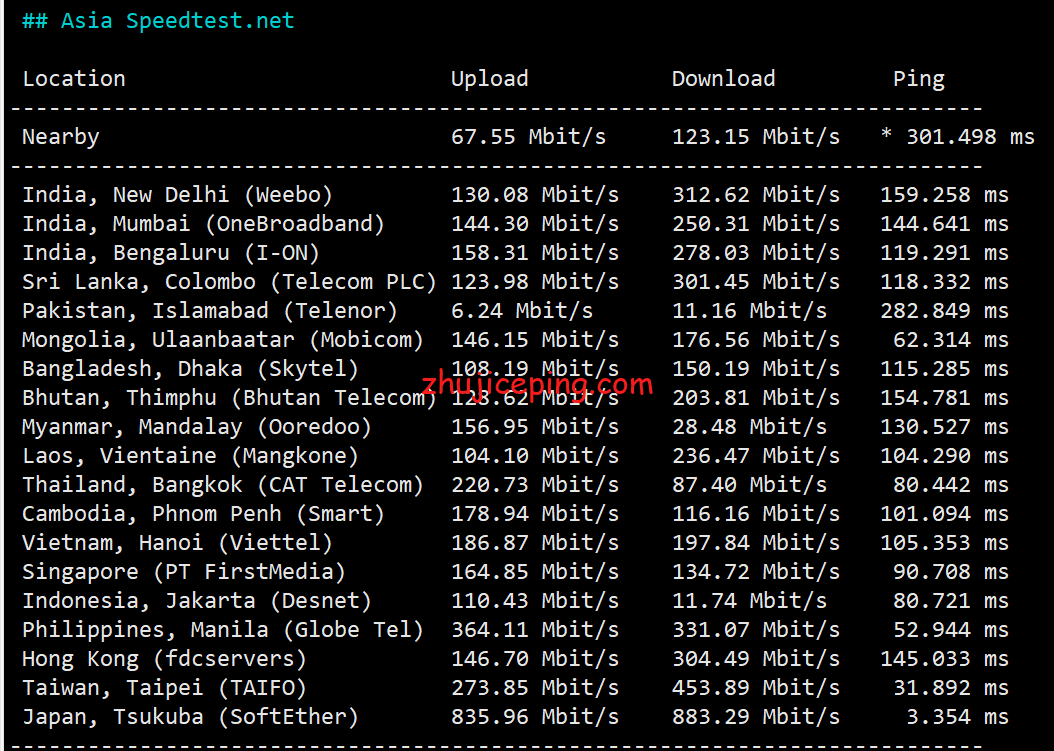Click 'Sri Lanka, Colombo (Telecom PLC)' location
This screenshot has height=751, width=1054.
229,282
